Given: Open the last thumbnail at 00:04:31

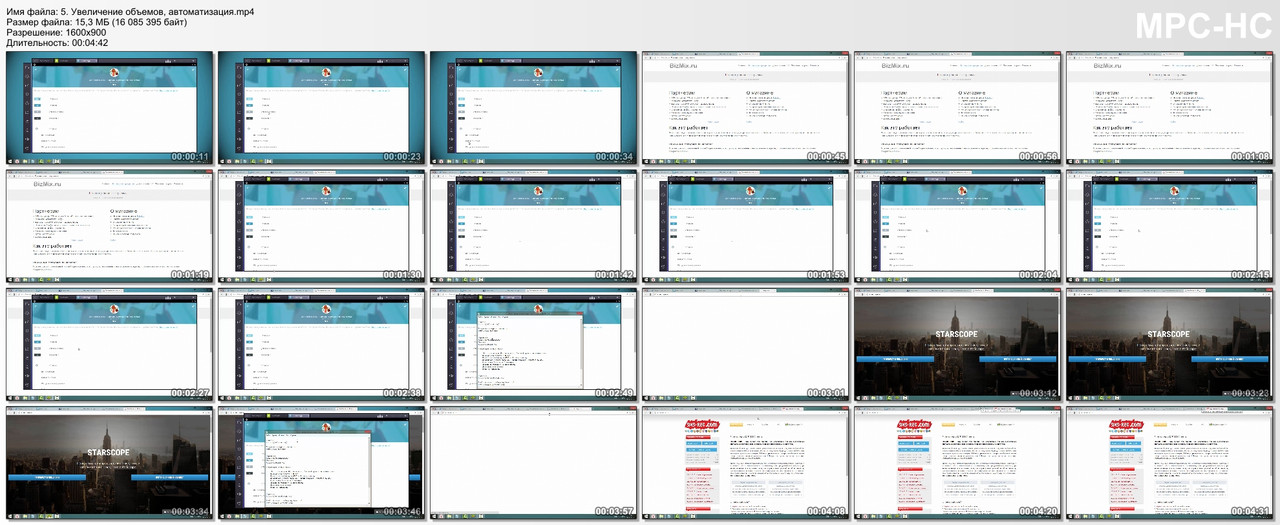Looking at the screenshot, I should 1170,462.
